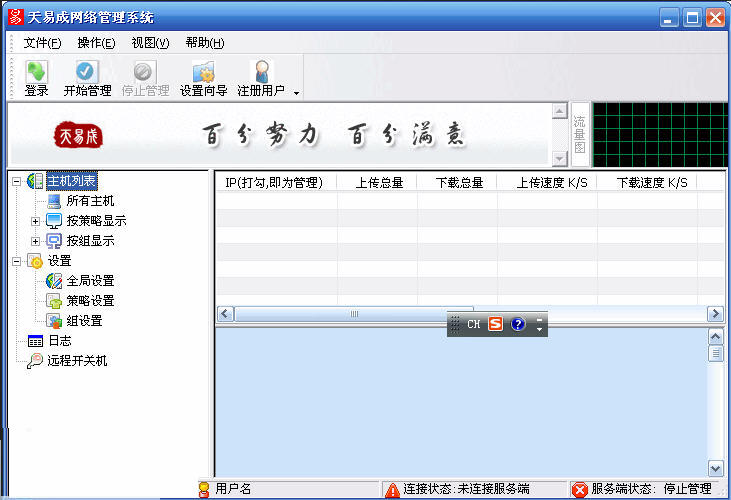Click the 主机列表 globe icon
This screenshot has width=731, height=500.
click(x=35, y=181)
